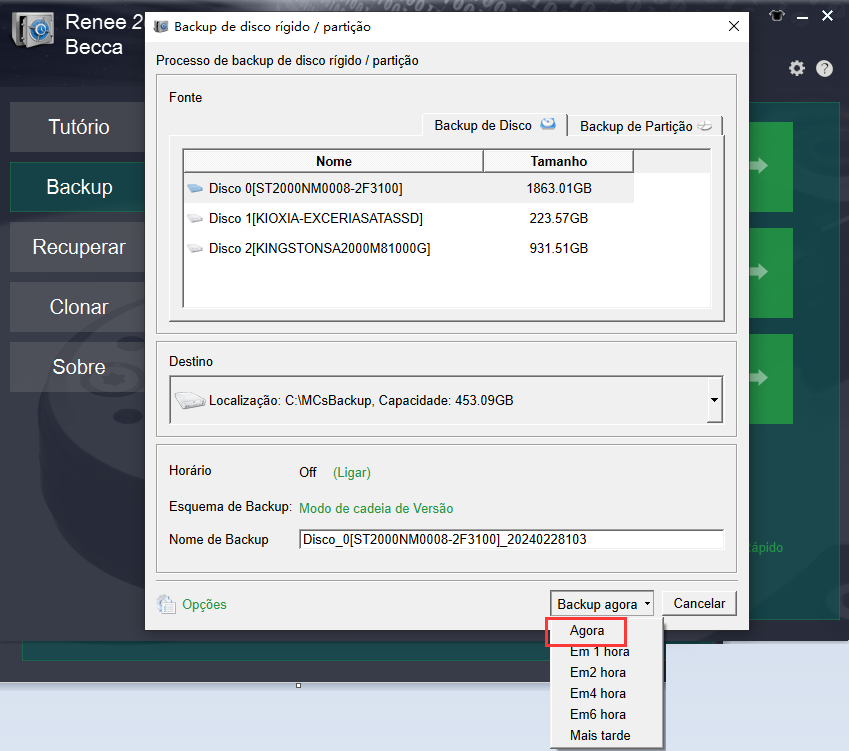This screenshot has height=751, width=849.
Task: Switch to Backup de Disco tab
Action: (494, 125)
